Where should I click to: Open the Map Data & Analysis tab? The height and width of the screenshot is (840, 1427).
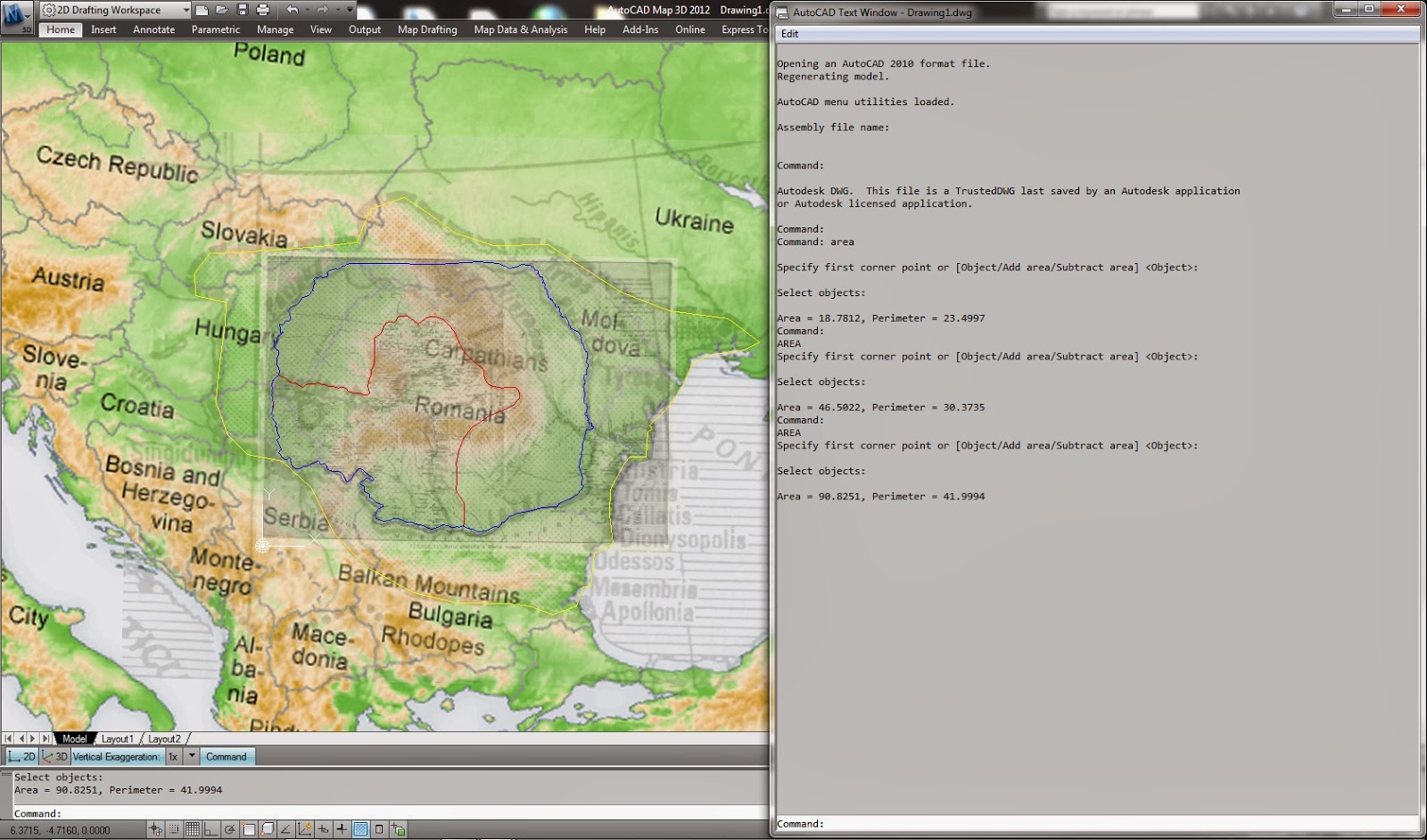tap(521, 29)
